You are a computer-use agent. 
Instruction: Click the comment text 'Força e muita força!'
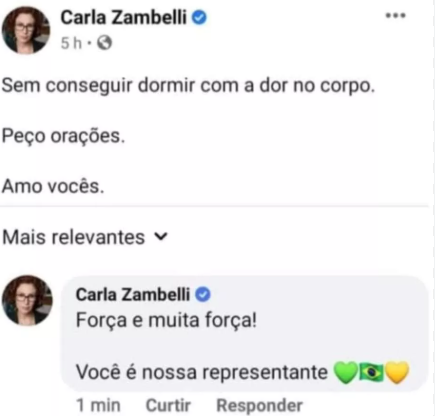coord(166,320)
